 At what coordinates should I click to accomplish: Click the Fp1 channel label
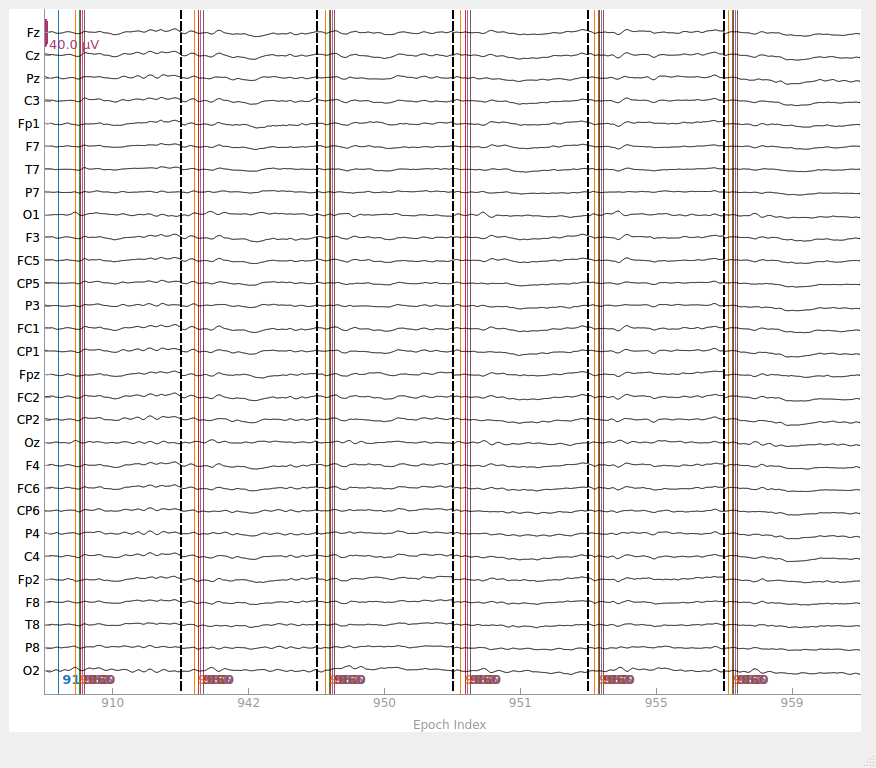point(28,124)
